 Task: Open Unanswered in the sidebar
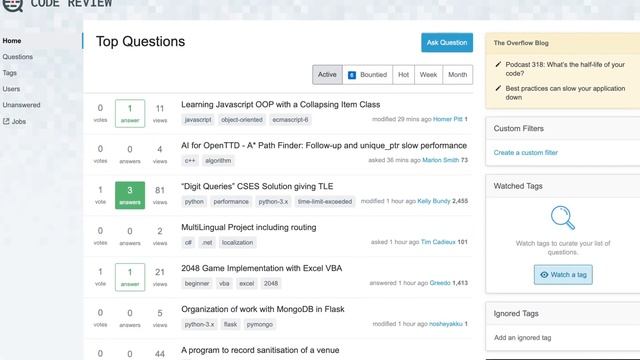[21, 105]
